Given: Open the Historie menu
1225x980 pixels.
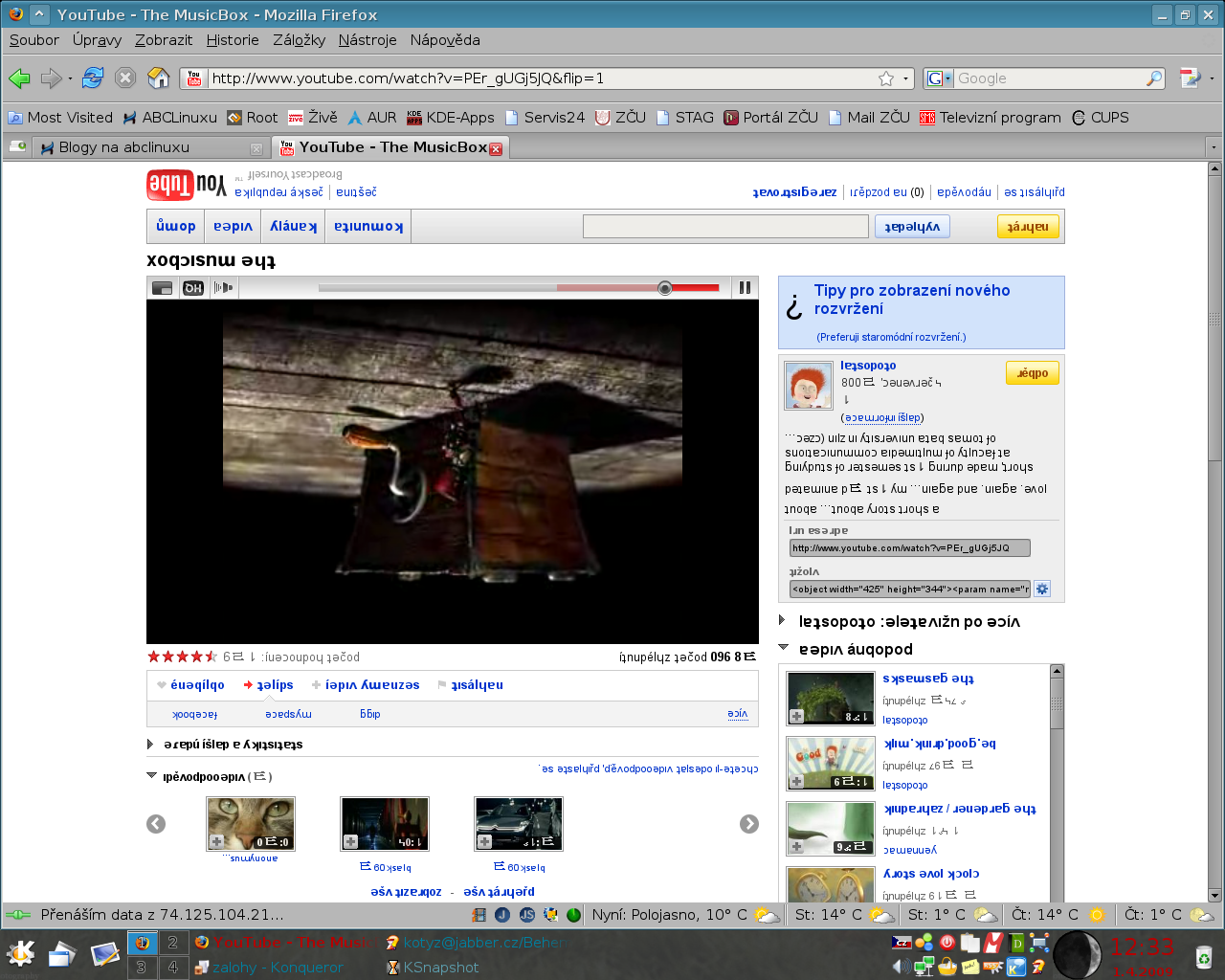Looking at the screenshot, I should pos(233,40).
